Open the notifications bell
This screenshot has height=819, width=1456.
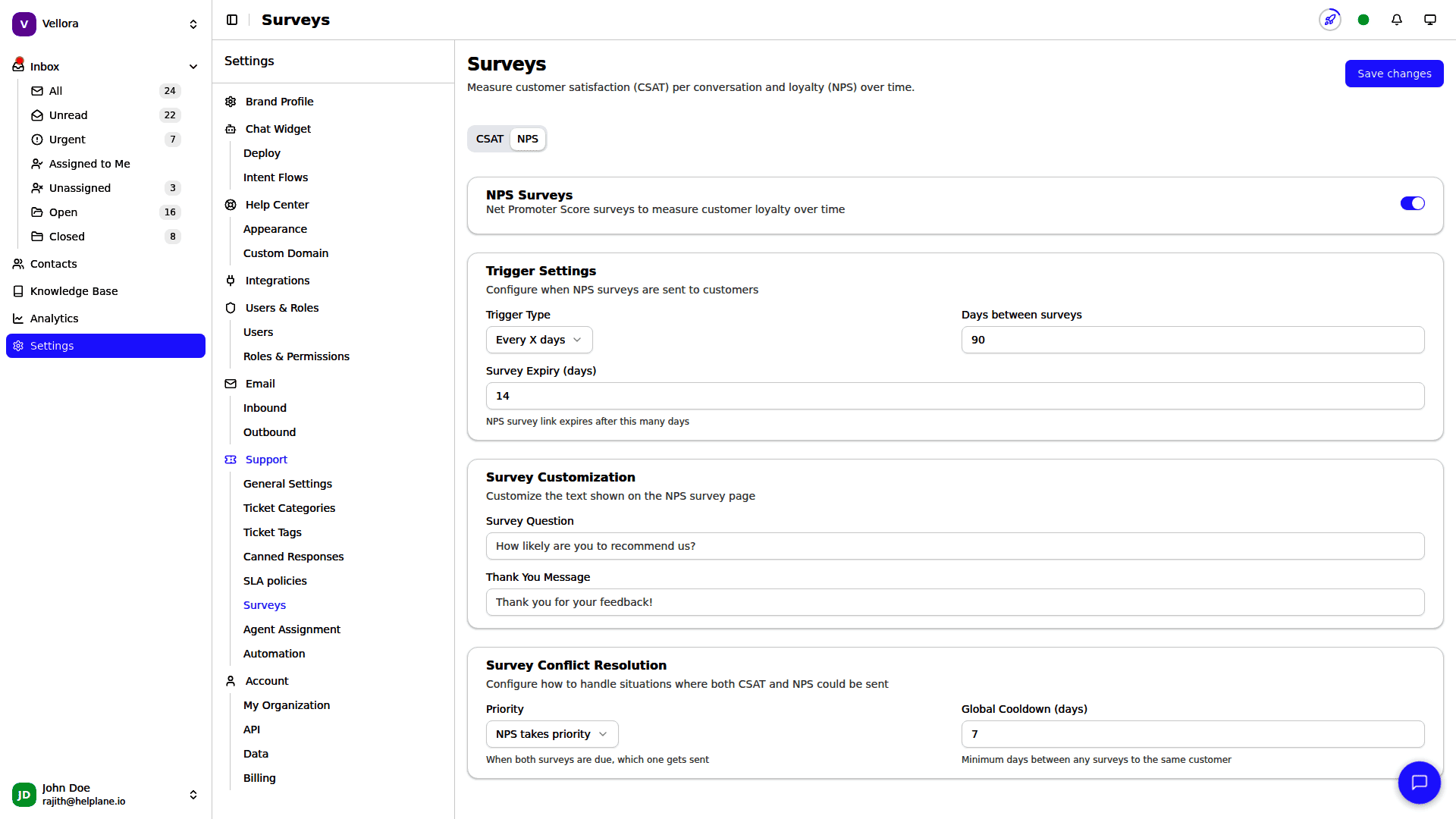[x=1396, y=20]
